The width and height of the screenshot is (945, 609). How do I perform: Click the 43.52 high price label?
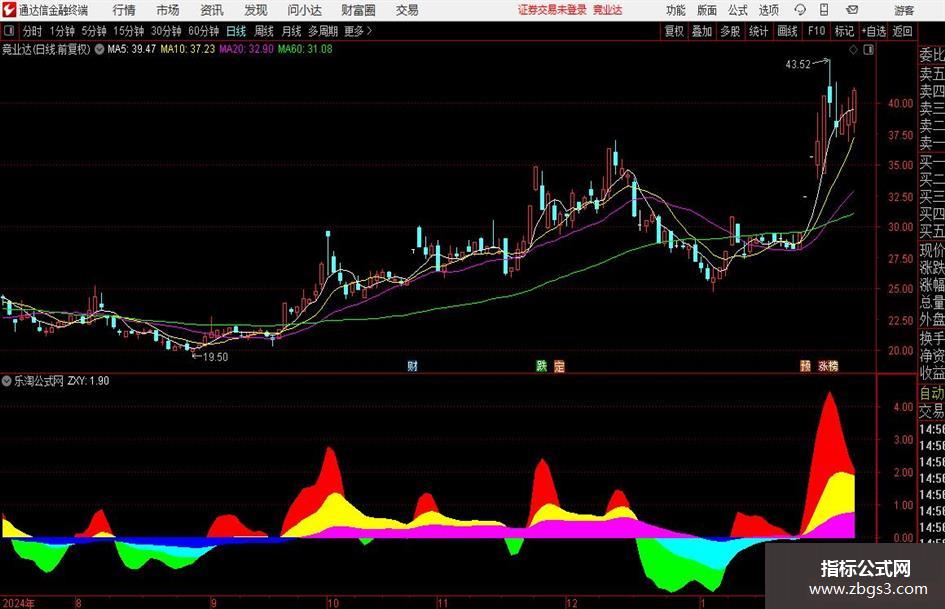click(799, 65)
